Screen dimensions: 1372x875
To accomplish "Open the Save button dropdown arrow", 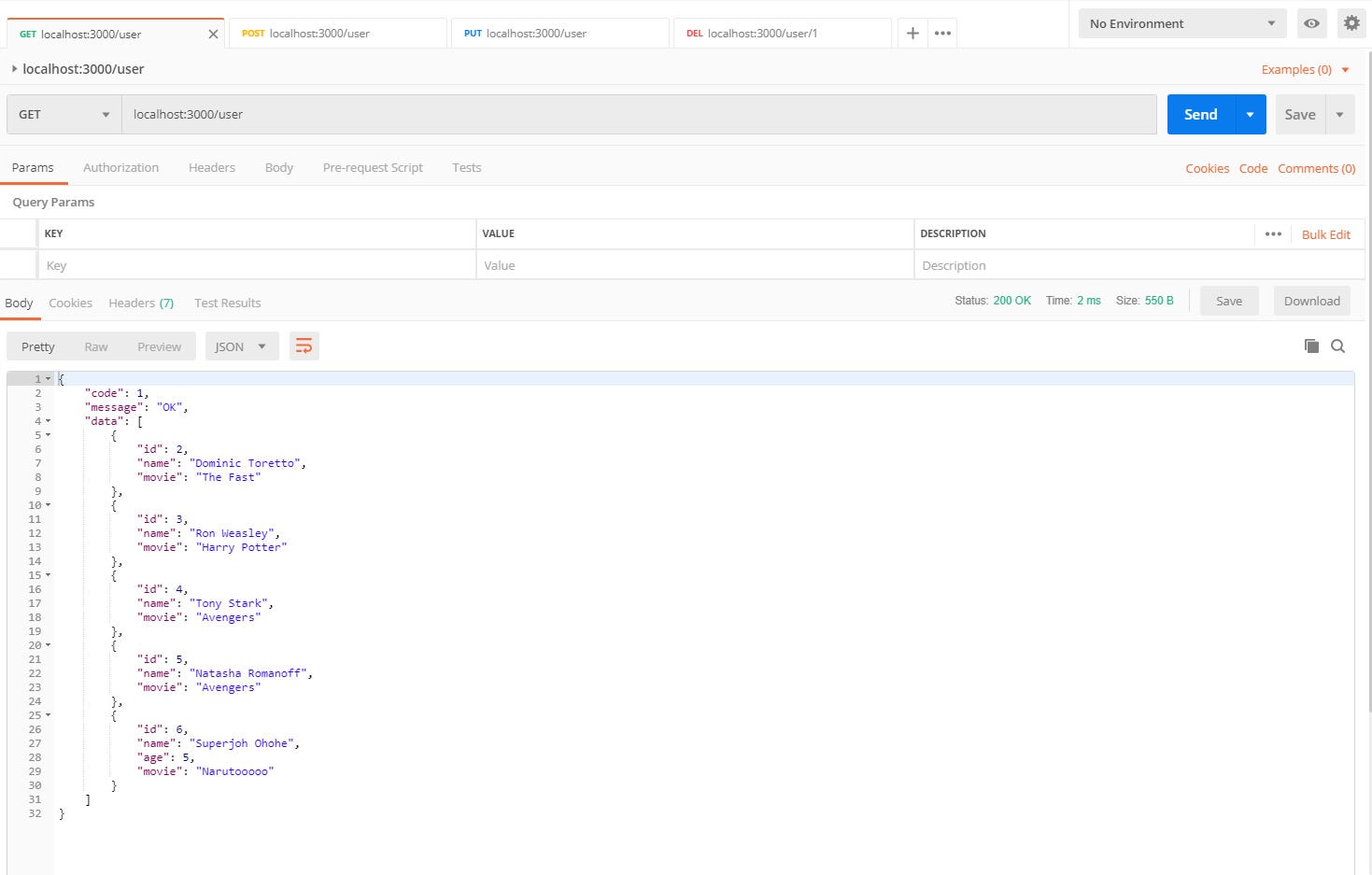I will tap(1339, 114).
